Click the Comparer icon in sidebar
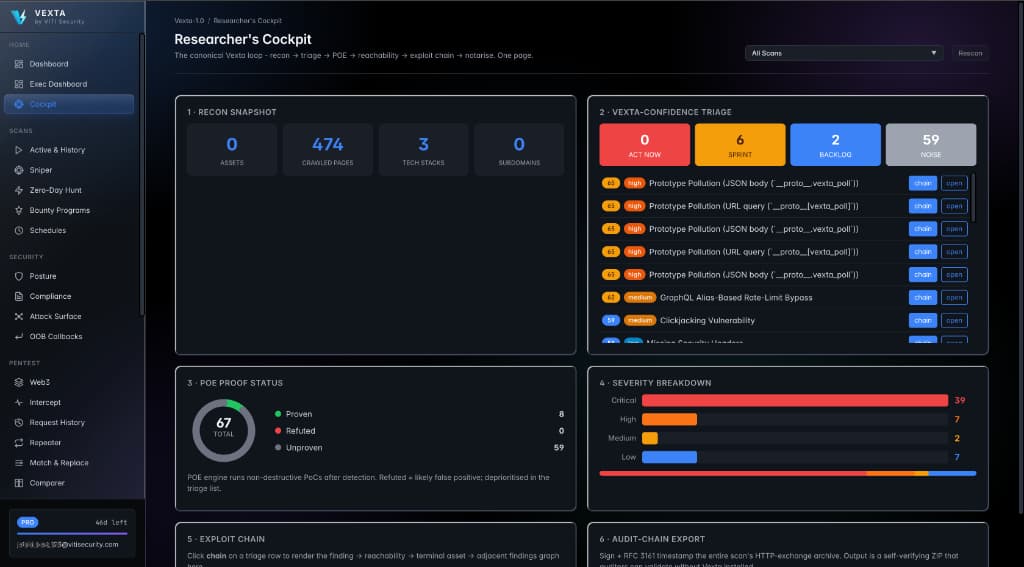This screenshot has height=567, width=1024. [18, 483]
